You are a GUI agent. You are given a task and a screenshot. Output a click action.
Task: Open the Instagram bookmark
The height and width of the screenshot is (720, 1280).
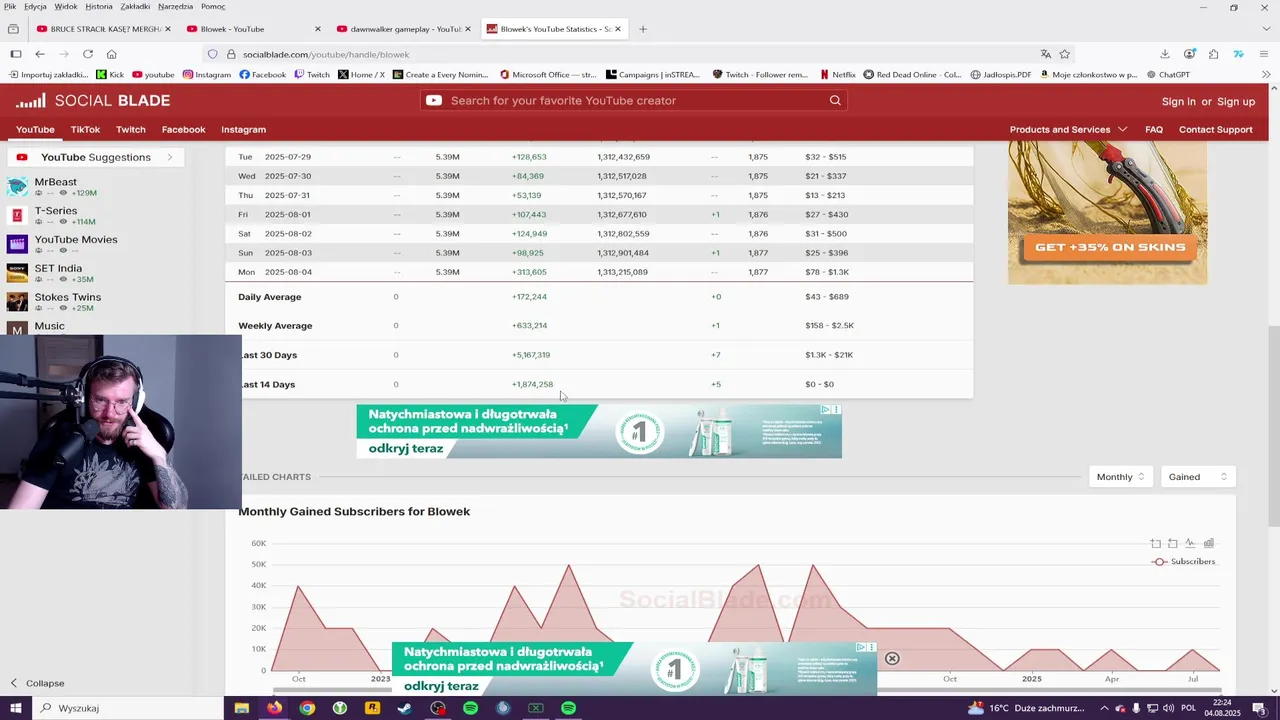pyautogui.click(x=207, y=75)
